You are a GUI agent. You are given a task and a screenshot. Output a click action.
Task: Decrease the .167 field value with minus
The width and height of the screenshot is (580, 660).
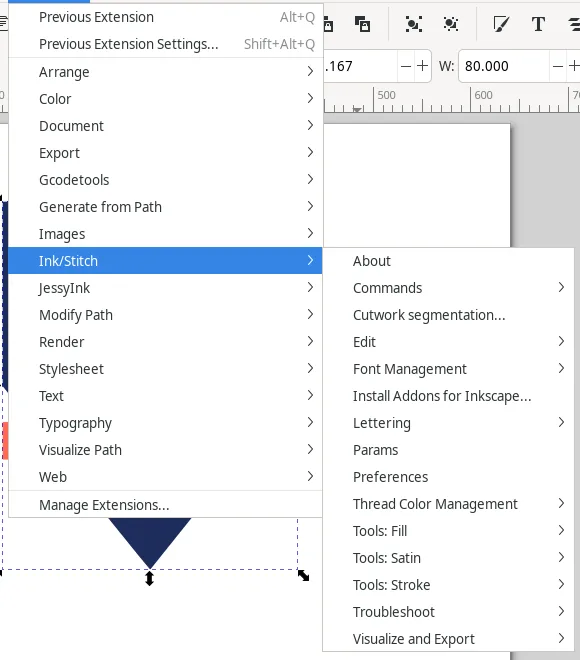(x=406, y=66)
